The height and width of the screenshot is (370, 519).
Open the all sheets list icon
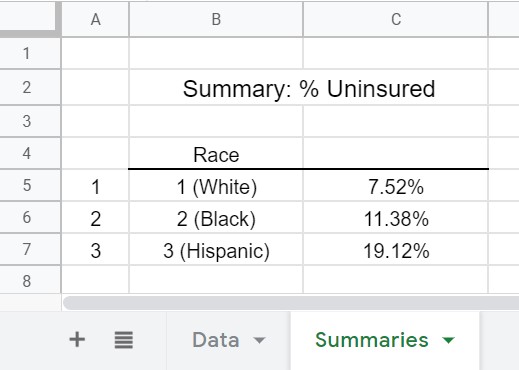(124, 340)
